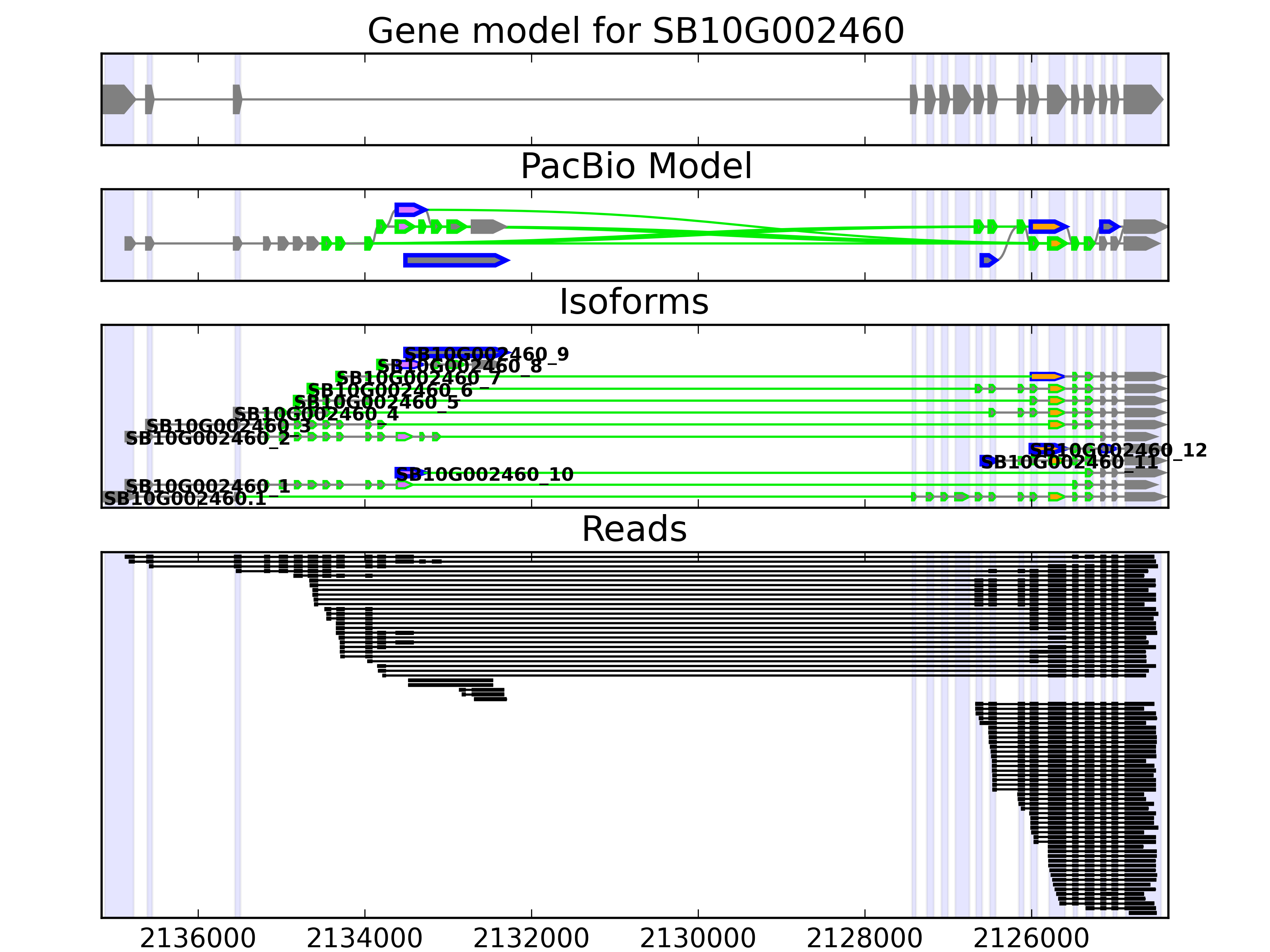Click isoform label SB10G002460_4
Image resolution: width=1270 pixels, height=952 pixels.
316,414
